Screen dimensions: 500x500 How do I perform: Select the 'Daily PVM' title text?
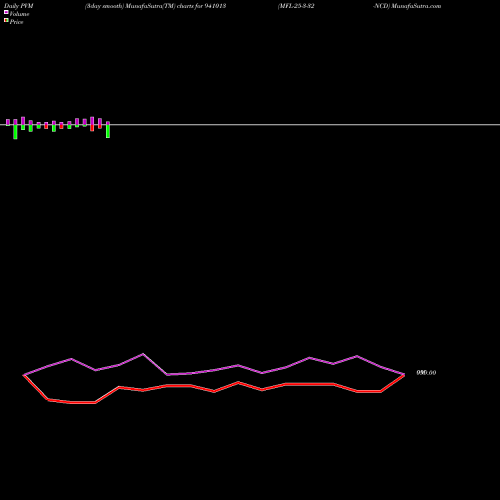tap(19, 6)
